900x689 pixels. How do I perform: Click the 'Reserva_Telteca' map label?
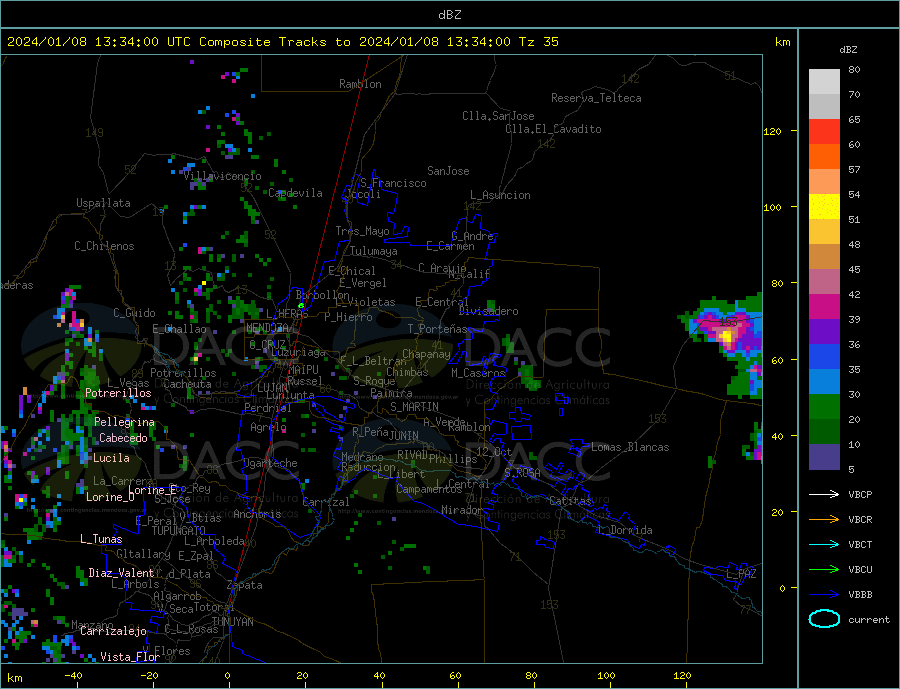[596, 98]
